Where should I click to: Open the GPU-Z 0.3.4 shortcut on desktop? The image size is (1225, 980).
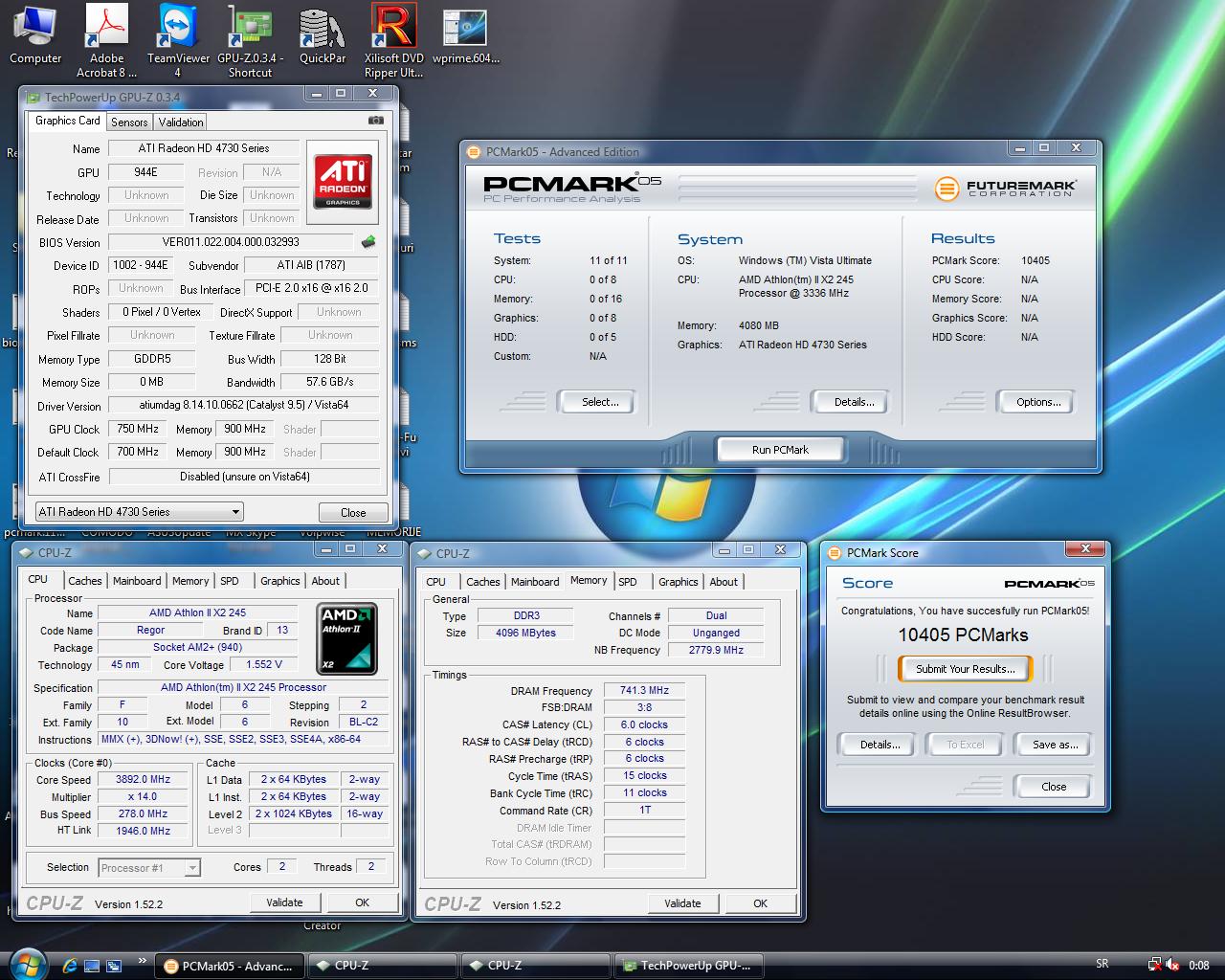click(x=250, y=40)
